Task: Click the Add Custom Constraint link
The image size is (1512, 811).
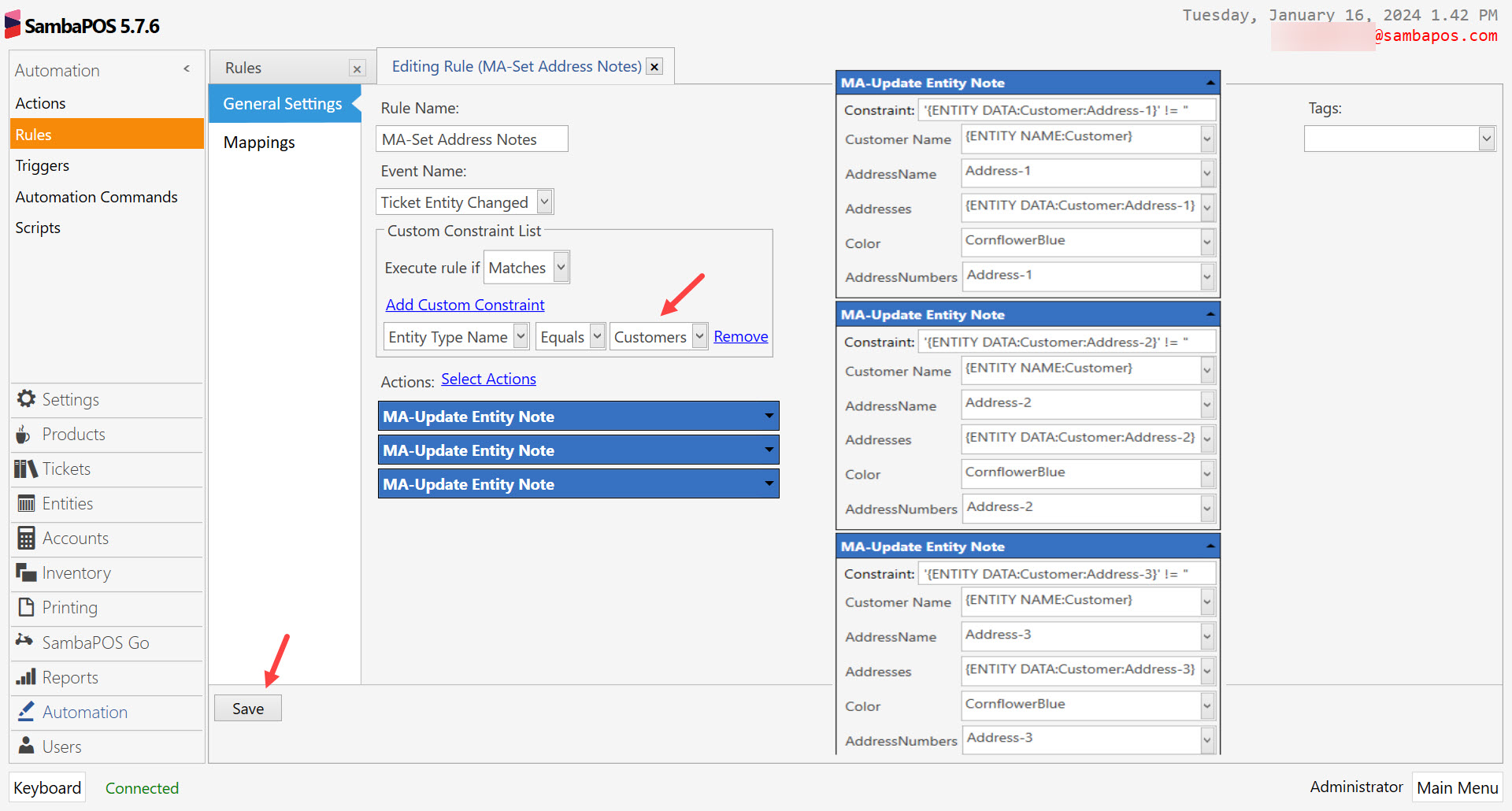Action: click(465, 305)
